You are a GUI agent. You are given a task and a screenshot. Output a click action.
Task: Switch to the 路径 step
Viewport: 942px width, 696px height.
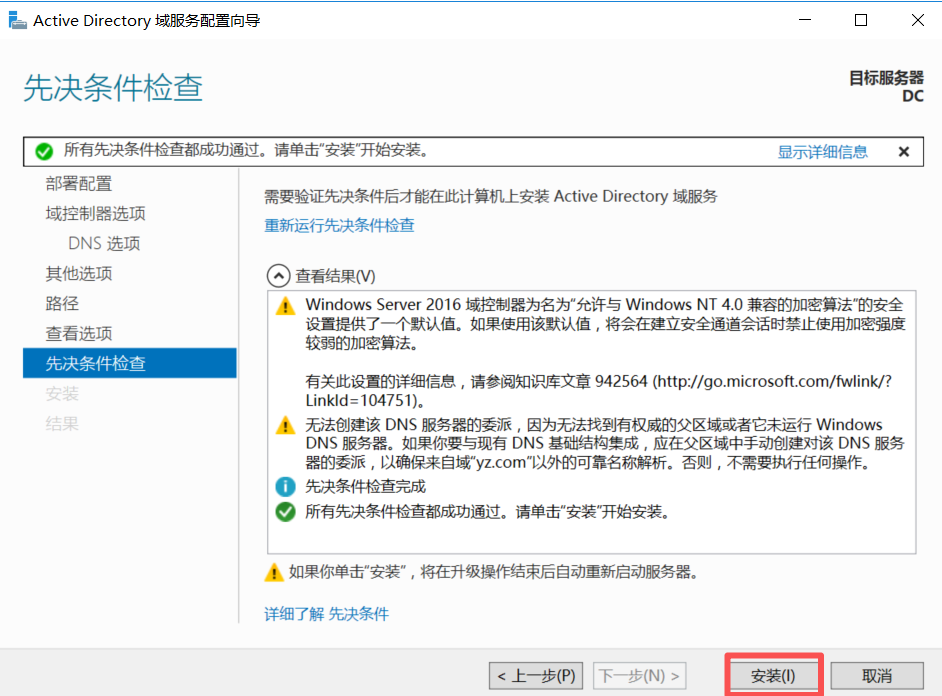coord(62,303)
